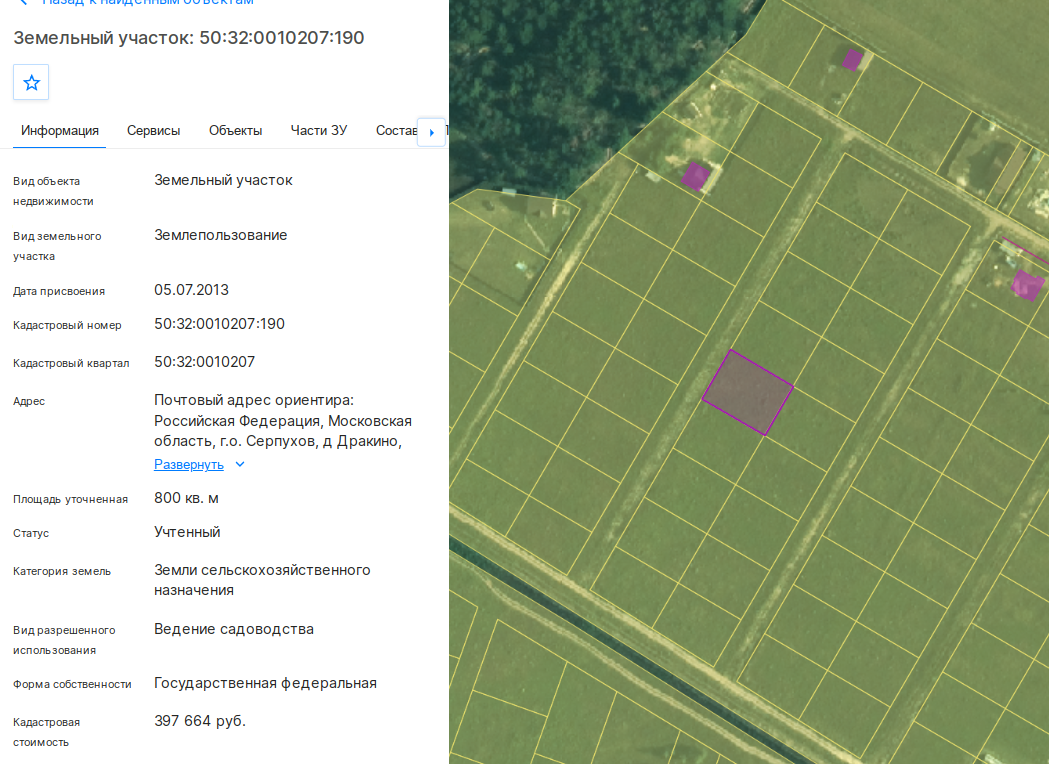
Task: Select the highlighted purple-outlined parcel on map
Action: coord(747,393)
